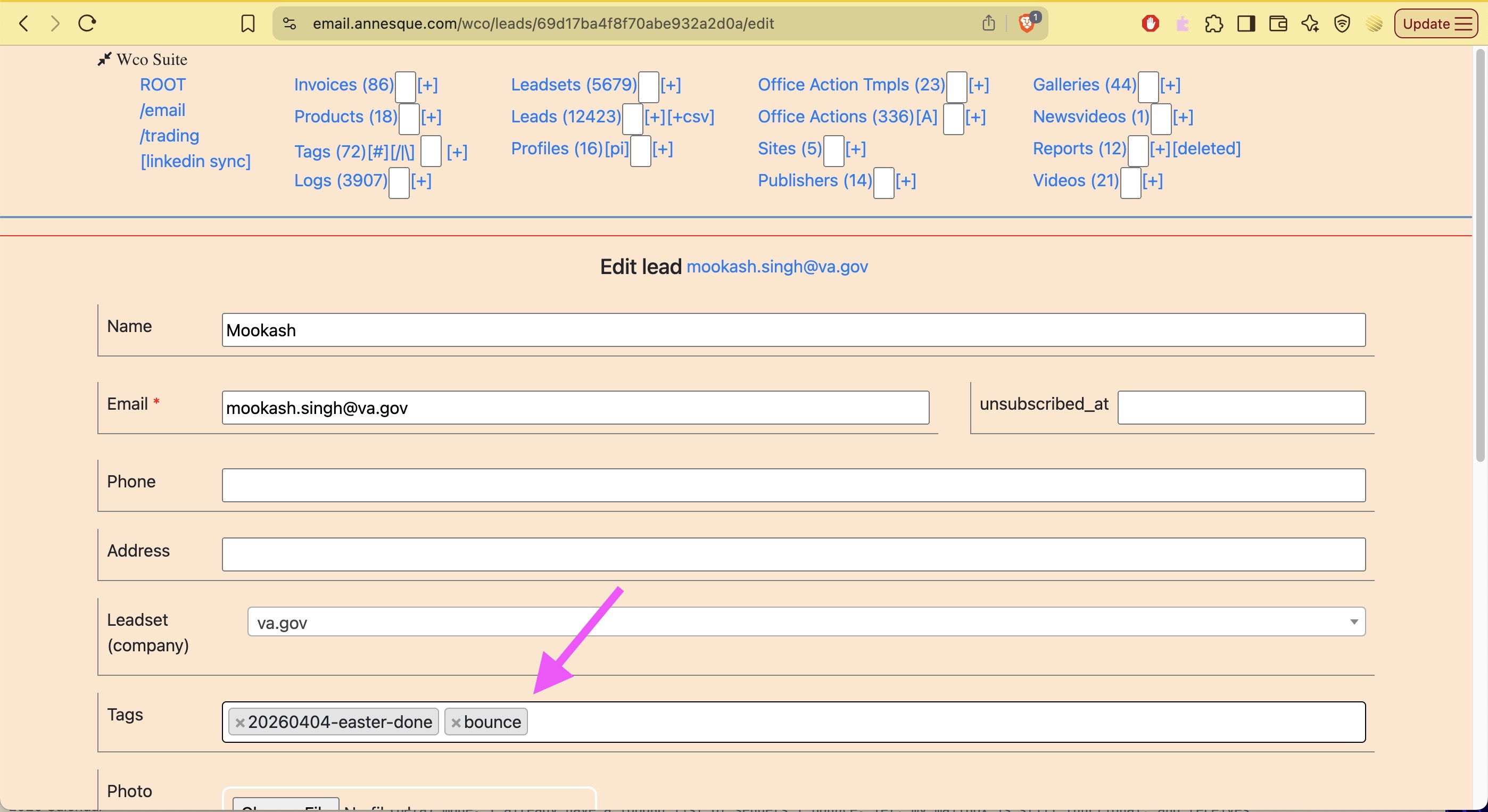Click the page vertical scrollbar
Screen dimensions: 1488x812
1480,257
